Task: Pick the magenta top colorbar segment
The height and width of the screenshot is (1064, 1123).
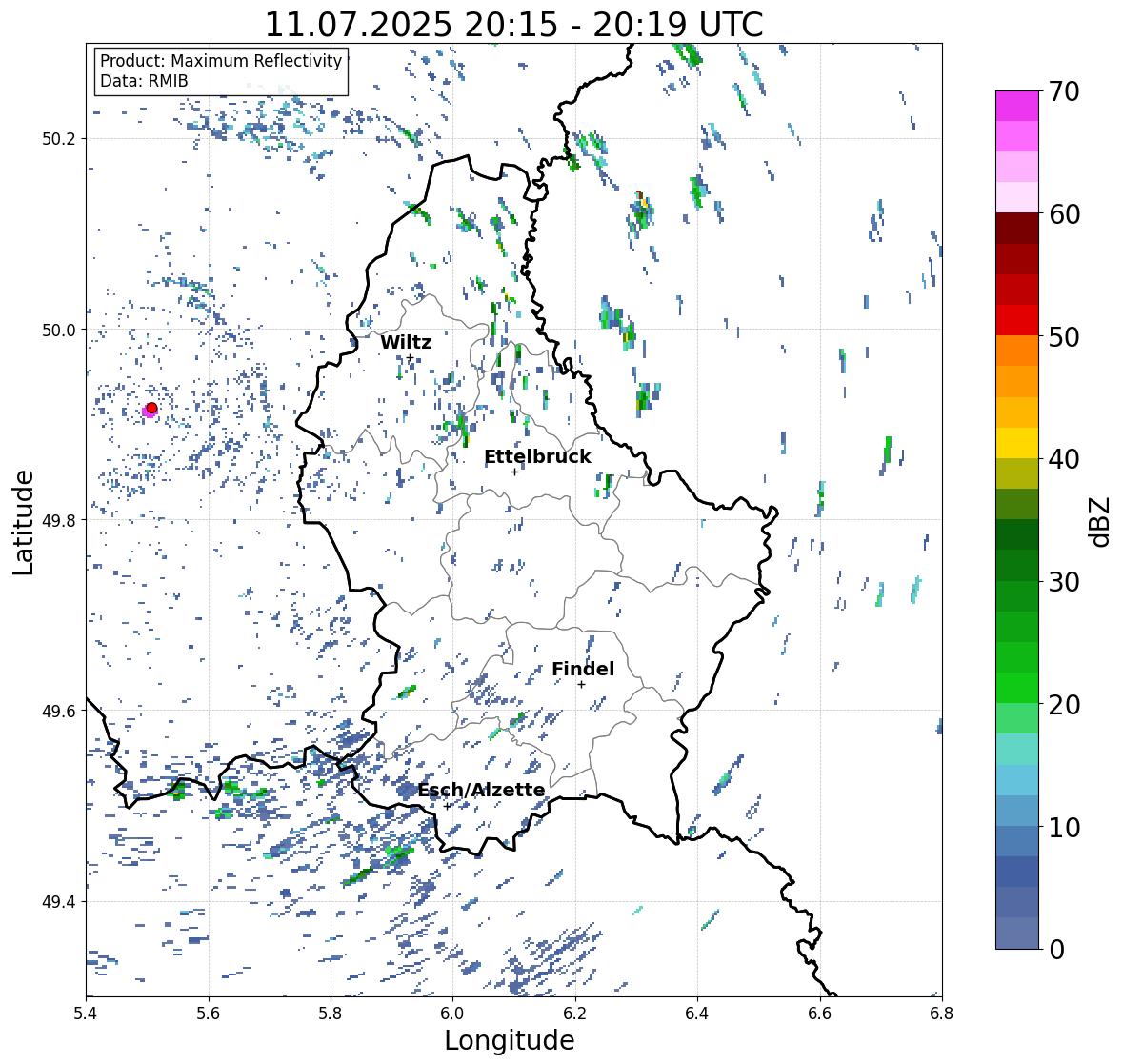Action: (1017, 106)
